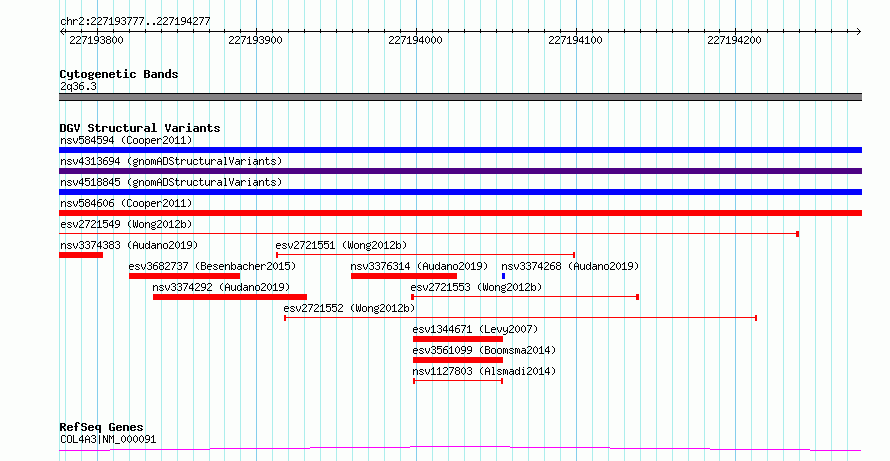Click ruler position 227194100
Image resolution: width=890 pixels, height=461 pixels.
(x=576, y=41)
